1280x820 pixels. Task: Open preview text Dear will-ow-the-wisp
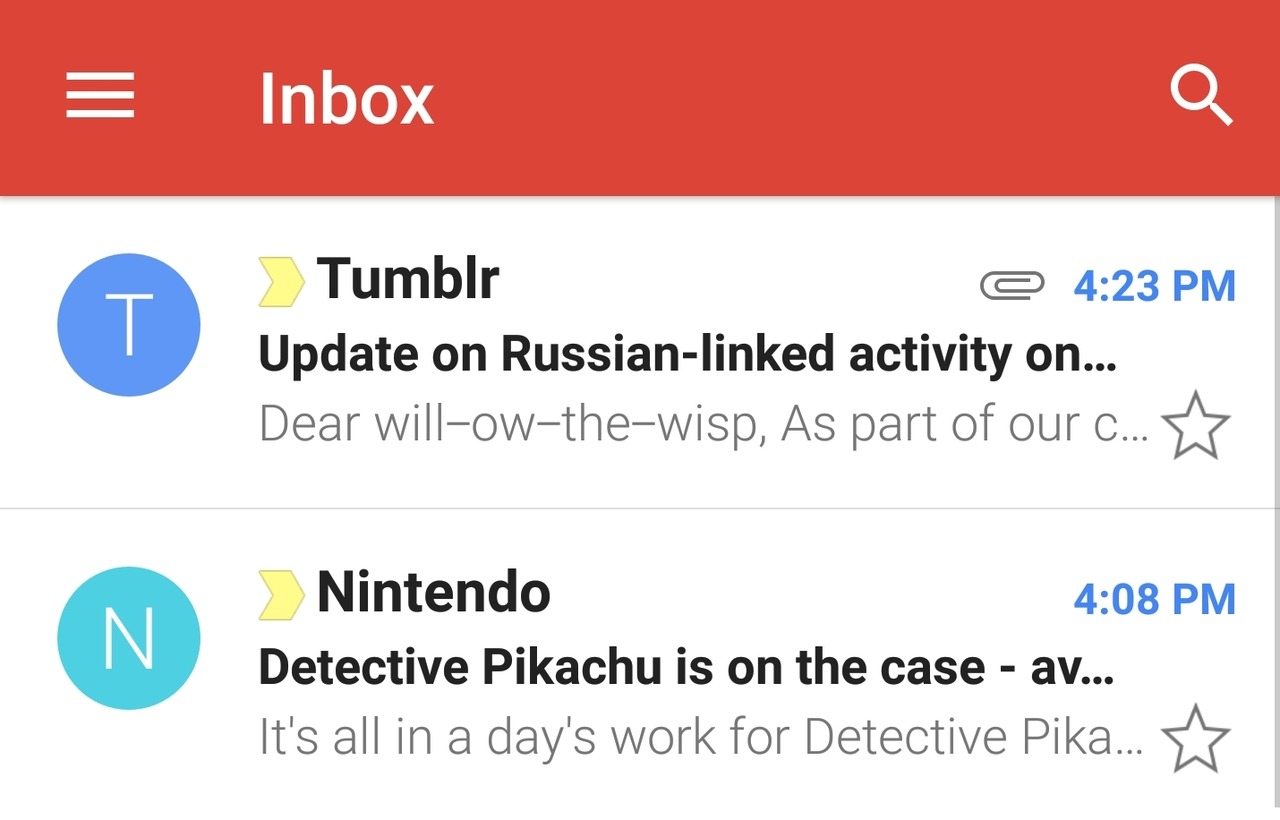click(x=704, y=424)
